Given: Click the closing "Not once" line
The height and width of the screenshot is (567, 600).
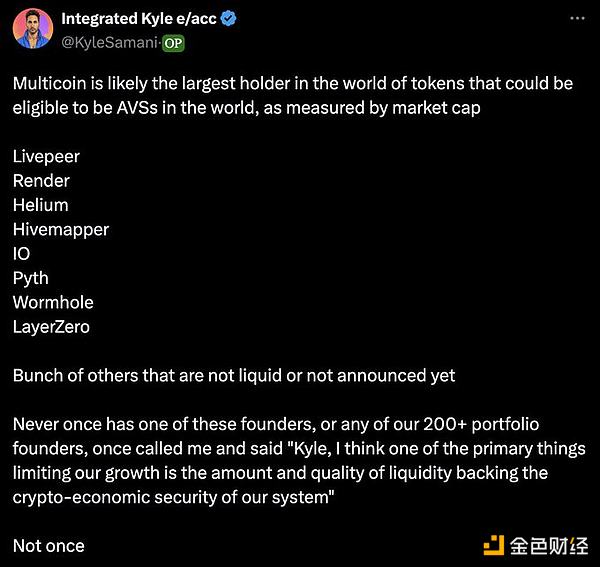Looking at the screenshot, I should click(x=49, y=545).
